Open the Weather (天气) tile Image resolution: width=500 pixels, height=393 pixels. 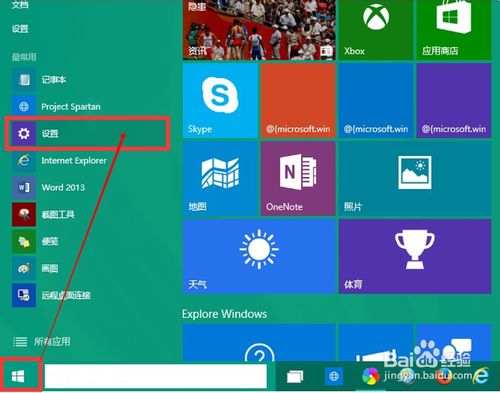pos(259,256)
